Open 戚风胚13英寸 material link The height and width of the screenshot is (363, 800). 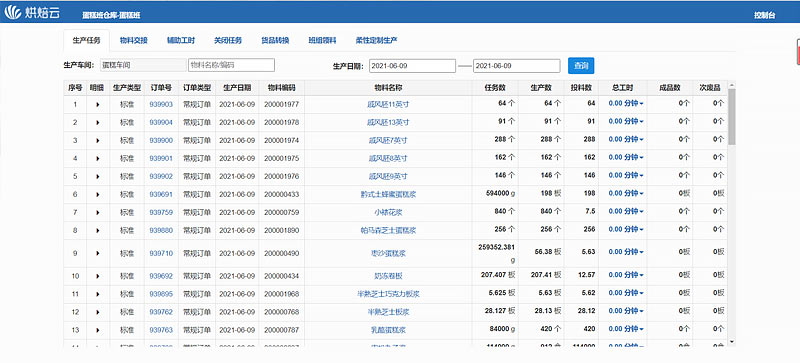click(388, 122)
